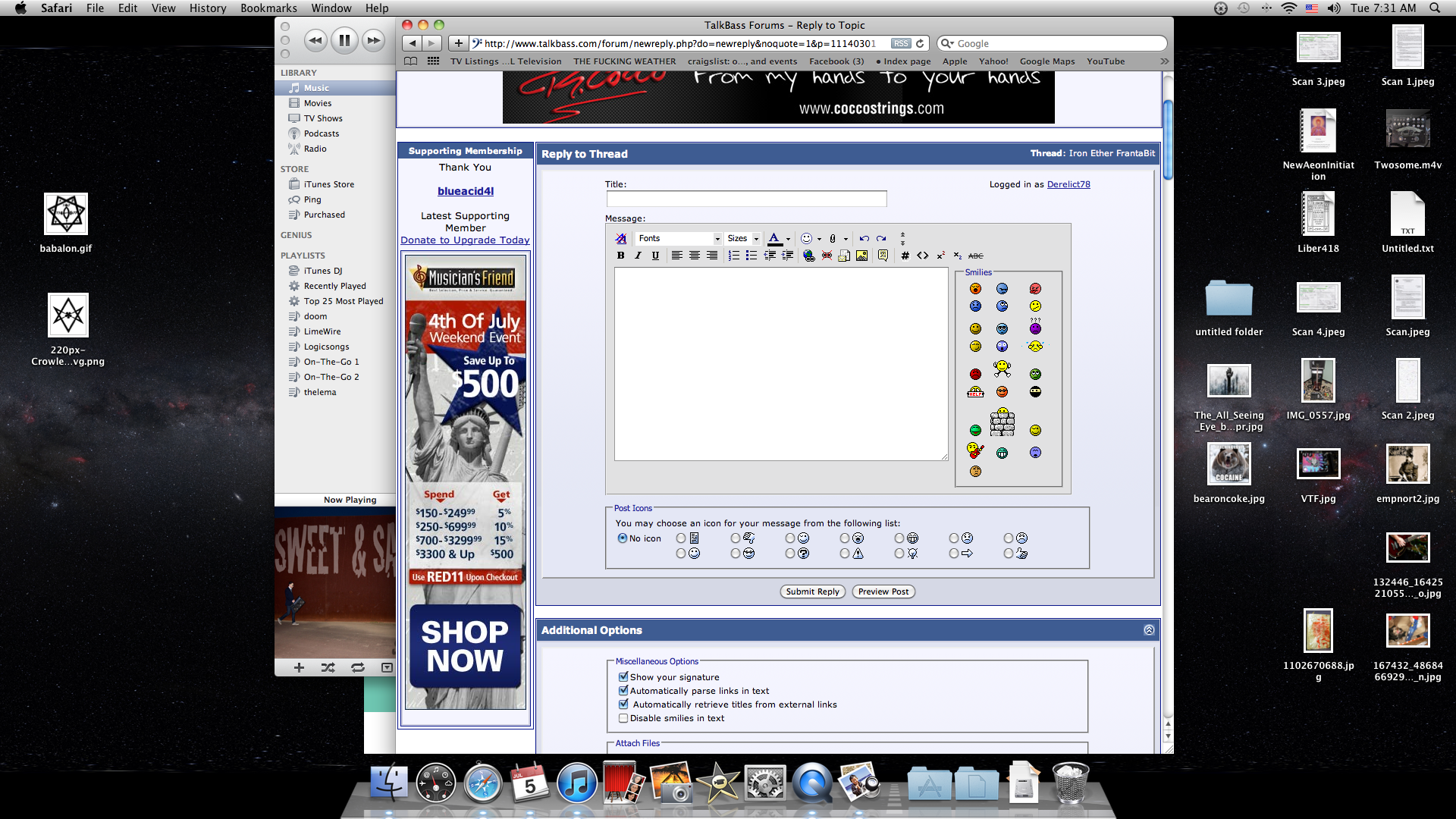Enable Disable smilies in text checkbox
Viewport: 1456px width, 819px height.
623,718
